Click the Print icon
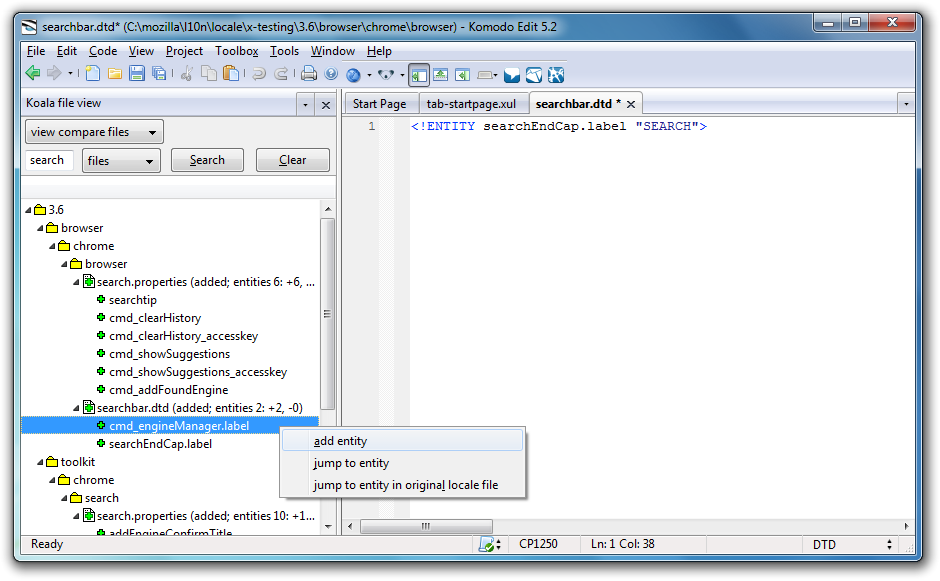This screenshot has height=581, width=940. (309, 74)
